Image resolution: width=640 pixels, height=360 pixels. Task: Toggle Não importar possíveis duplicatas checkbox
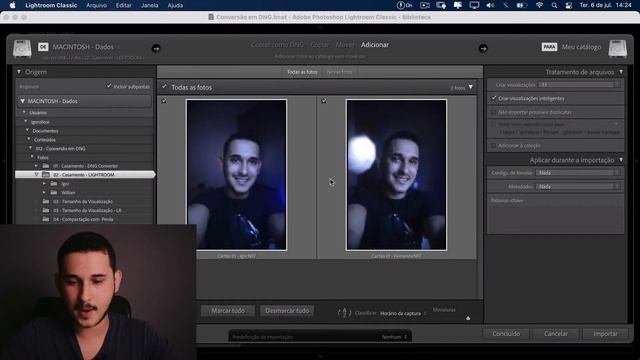(x=494, y=112)
